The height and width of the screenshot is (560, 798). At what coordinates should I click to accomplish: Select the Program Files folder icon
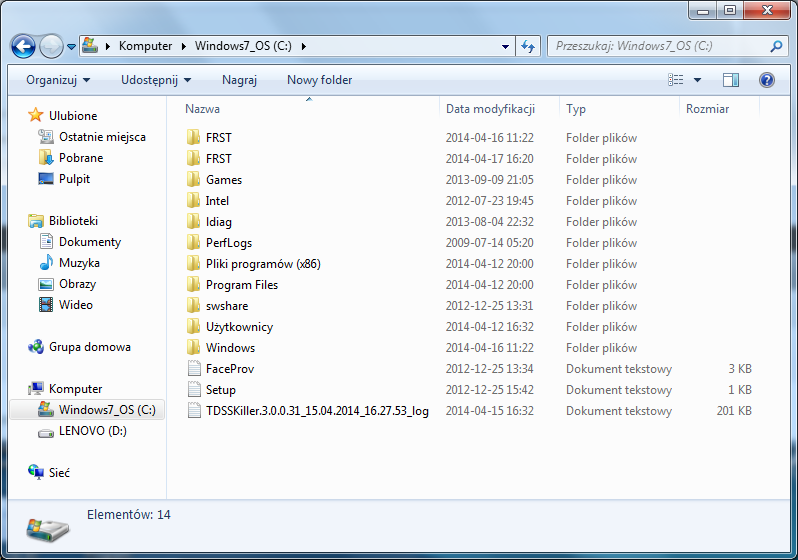pos(193,285)
